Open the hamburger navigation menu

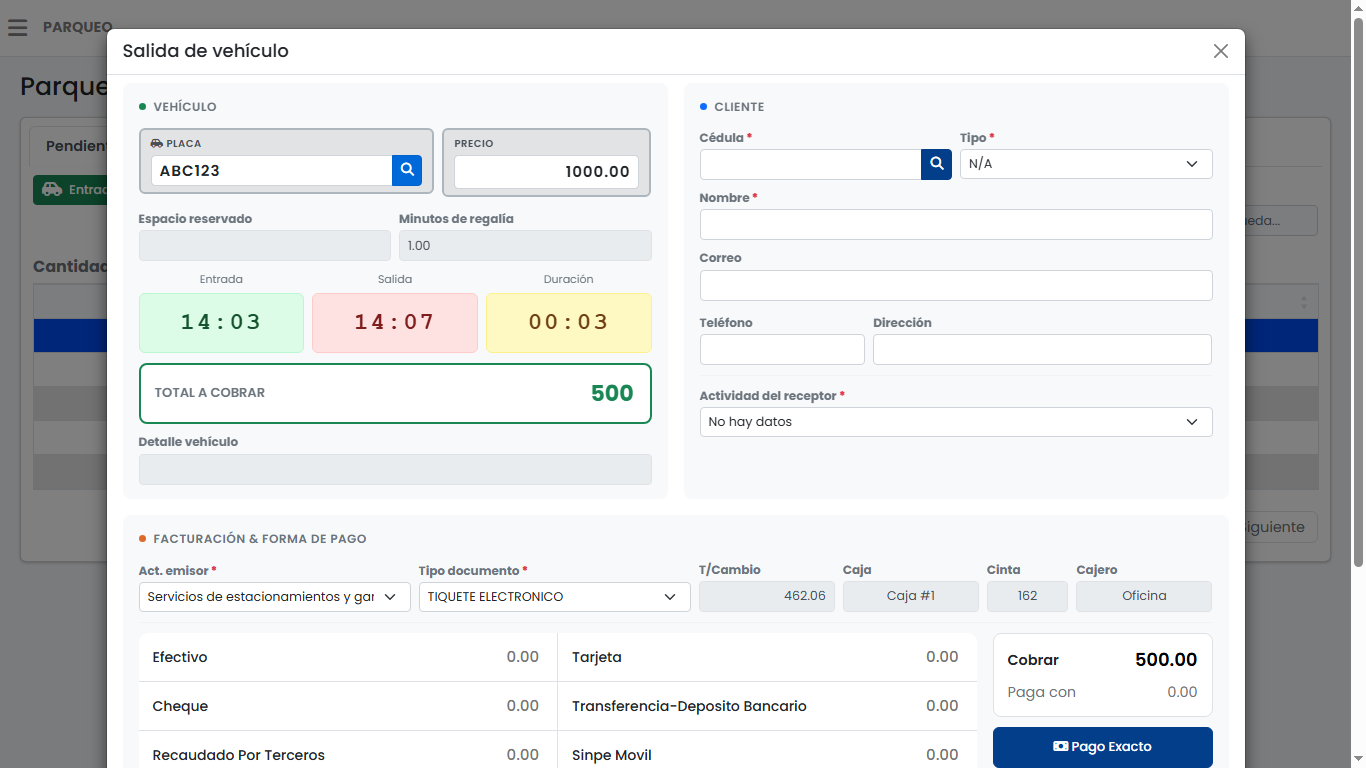[17, 27]
